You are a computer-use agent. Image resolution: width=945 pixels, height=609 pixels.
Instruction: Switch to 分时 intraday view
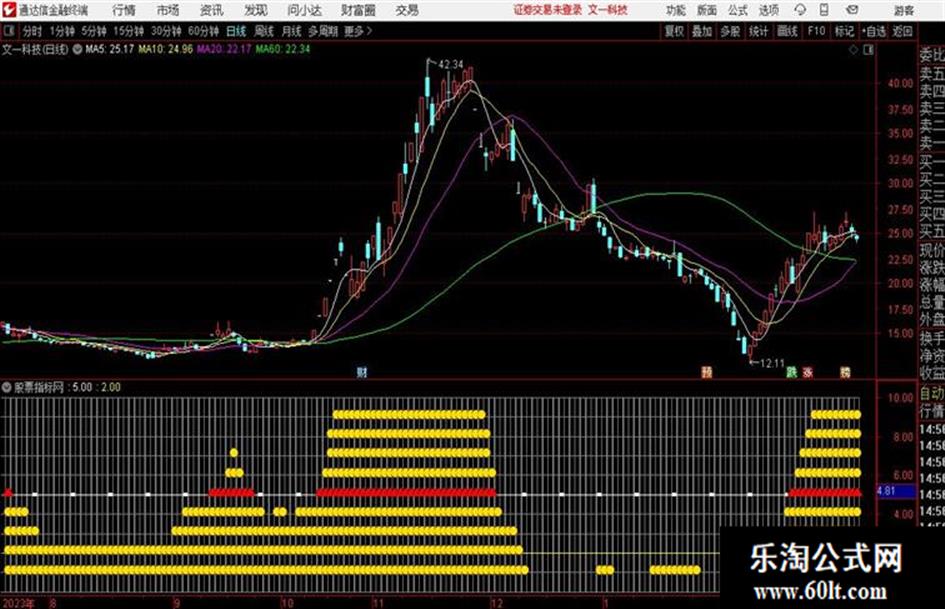pyautogui.click(x=32, y=31)
